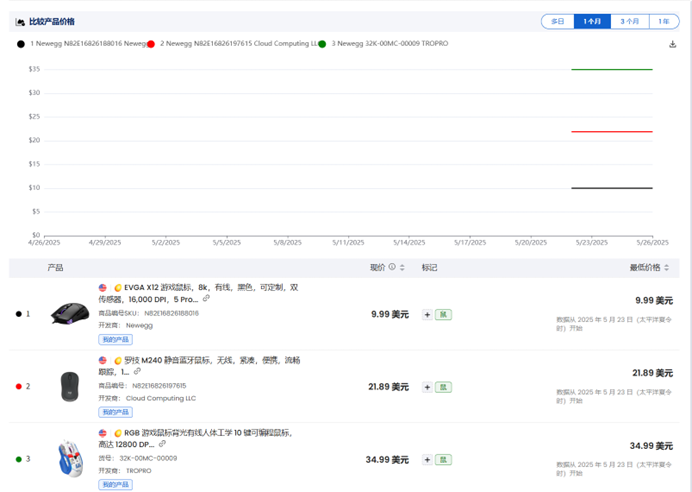
Task: Click the Newegg logo icon on RGB row
Action: click(118, 433)
